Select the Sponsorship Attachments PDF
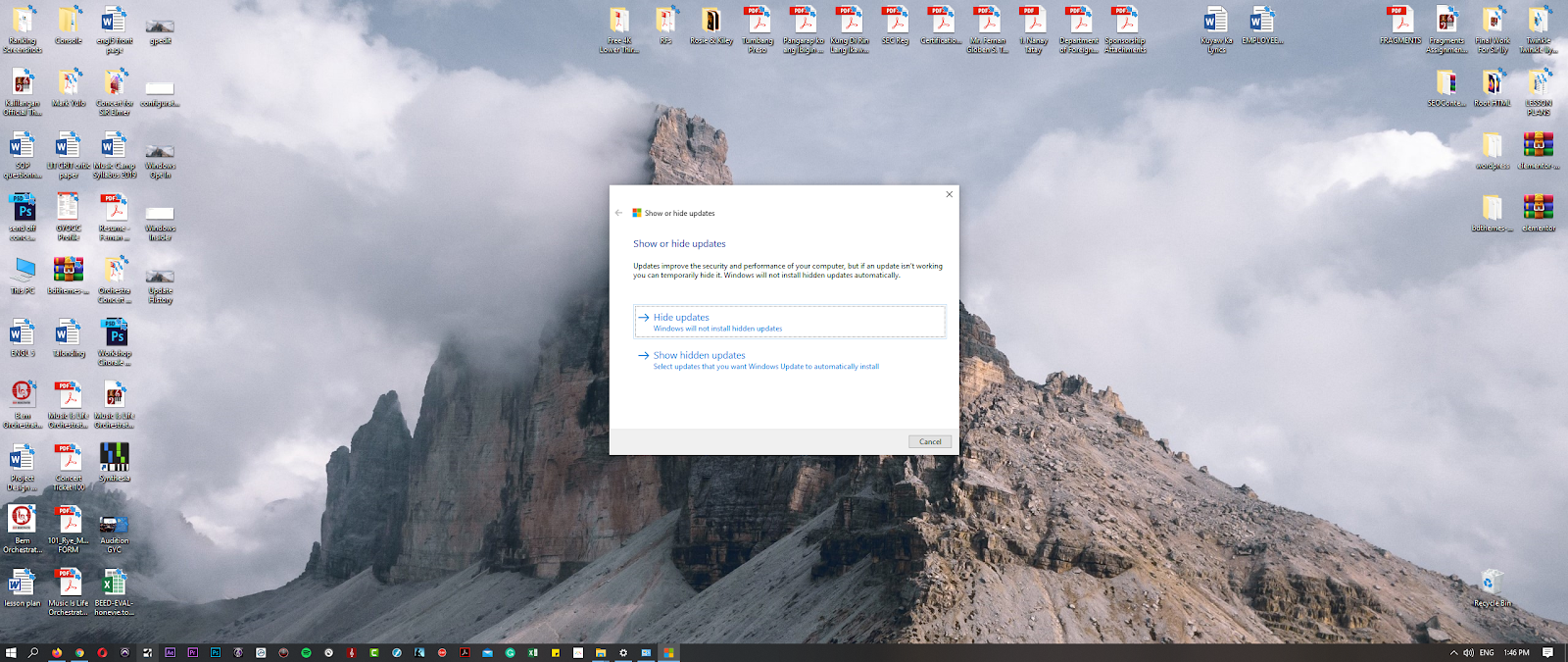The image size is (1568, 662). pos(1125,29)
